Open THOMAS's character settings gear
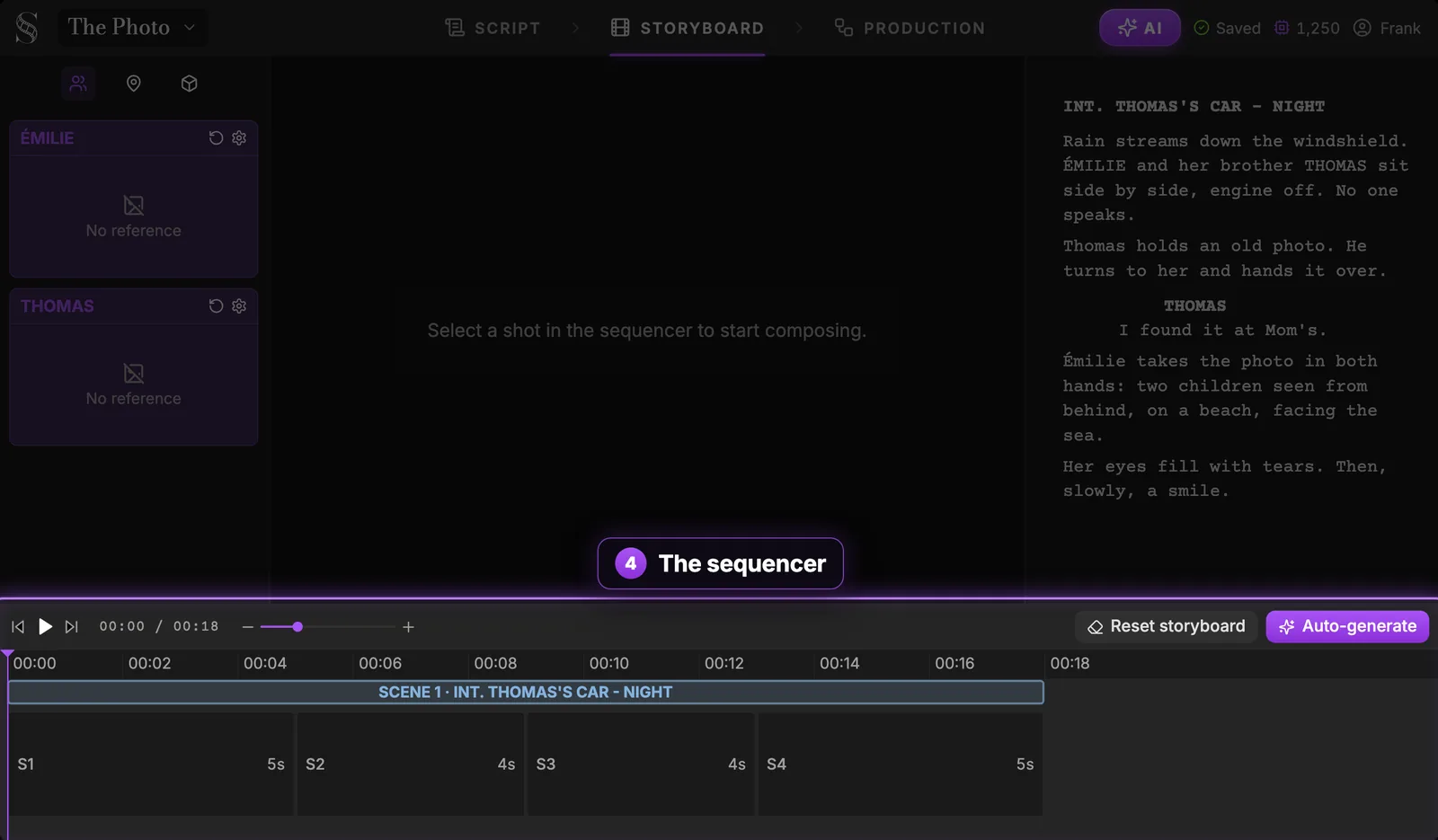The height and width of the screenshot is (840, 1438). pyautogui.click(x=239, y=306)
